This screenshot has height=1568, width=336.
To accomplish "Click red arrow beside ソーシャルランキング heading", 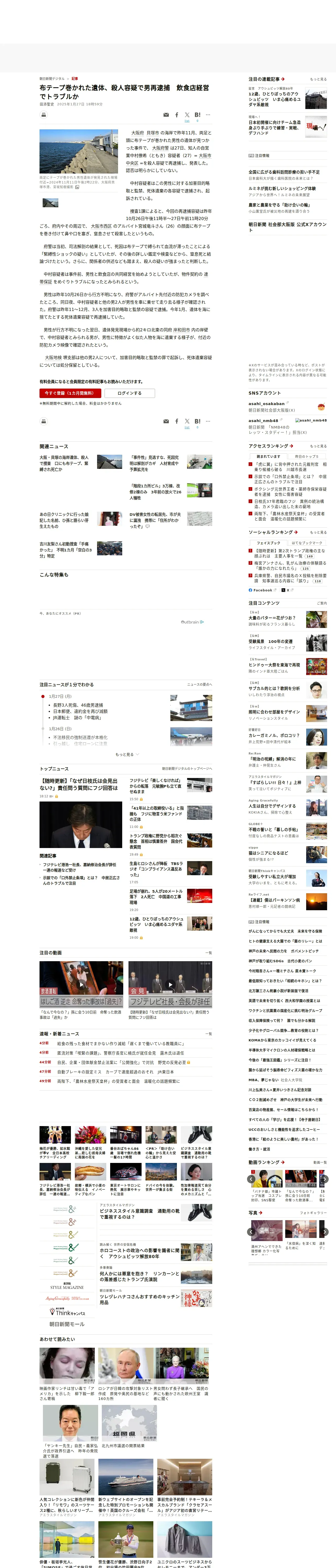I will pos(295,532).
